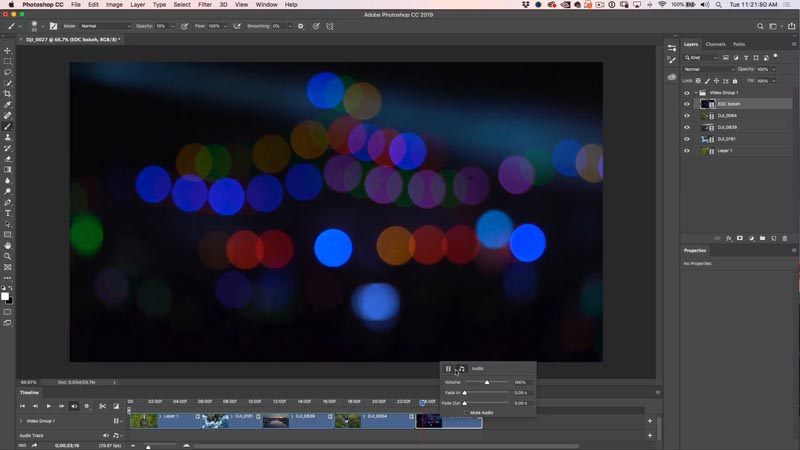Adjust the audio Volume slider
Screen dimensions: 800x450
tap(487, 382)
